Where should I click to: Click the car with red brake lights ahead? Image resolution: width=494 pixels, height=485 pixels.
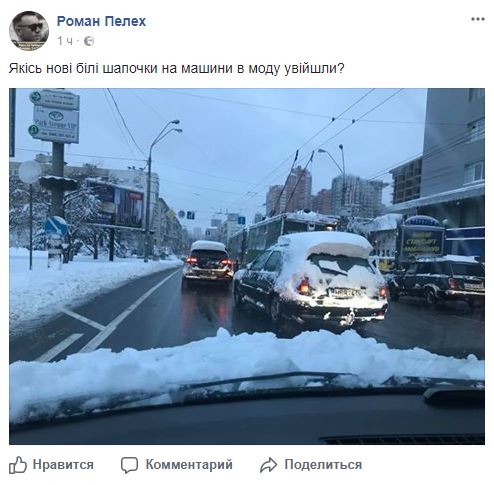[207, 261]
